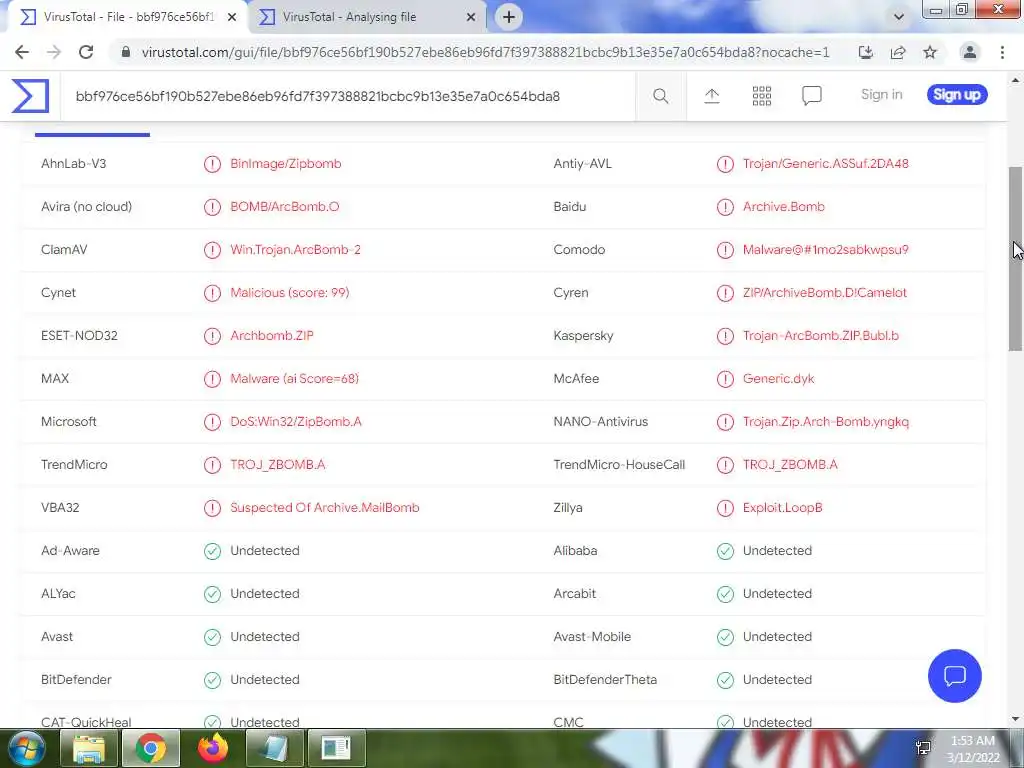Viewport: 1024px width, 768px height.
Task: Open the floating blue chat button
Action: tap(954, 675)
